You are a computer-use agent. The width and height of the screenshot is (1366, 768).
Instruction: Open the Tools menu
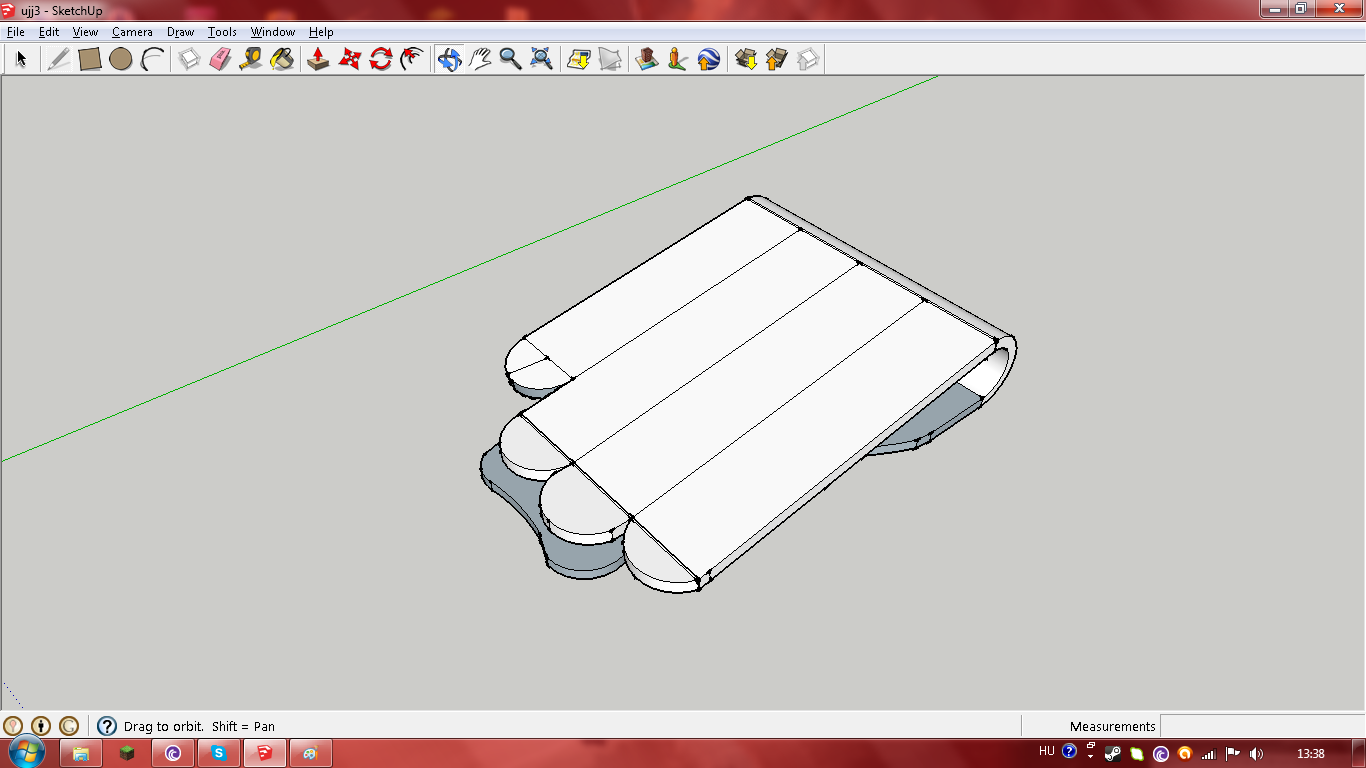tap(222, 32)
